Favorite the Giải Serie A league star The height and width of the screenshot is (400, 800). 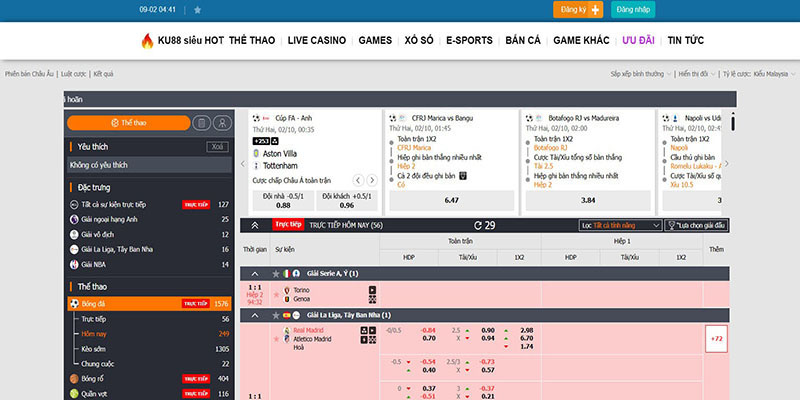coord(275,273)
